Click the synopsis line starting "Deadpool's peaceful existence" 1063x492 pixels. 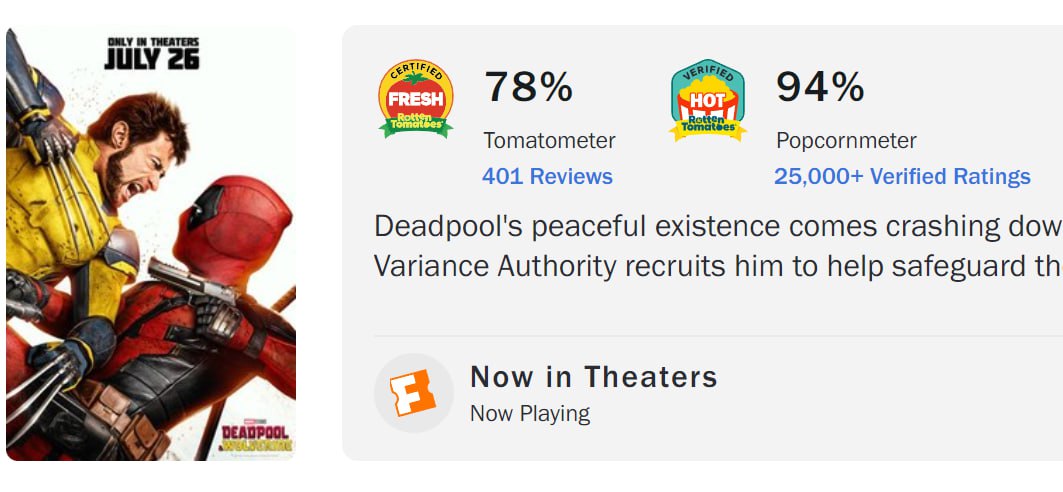[x=717, y=227]
